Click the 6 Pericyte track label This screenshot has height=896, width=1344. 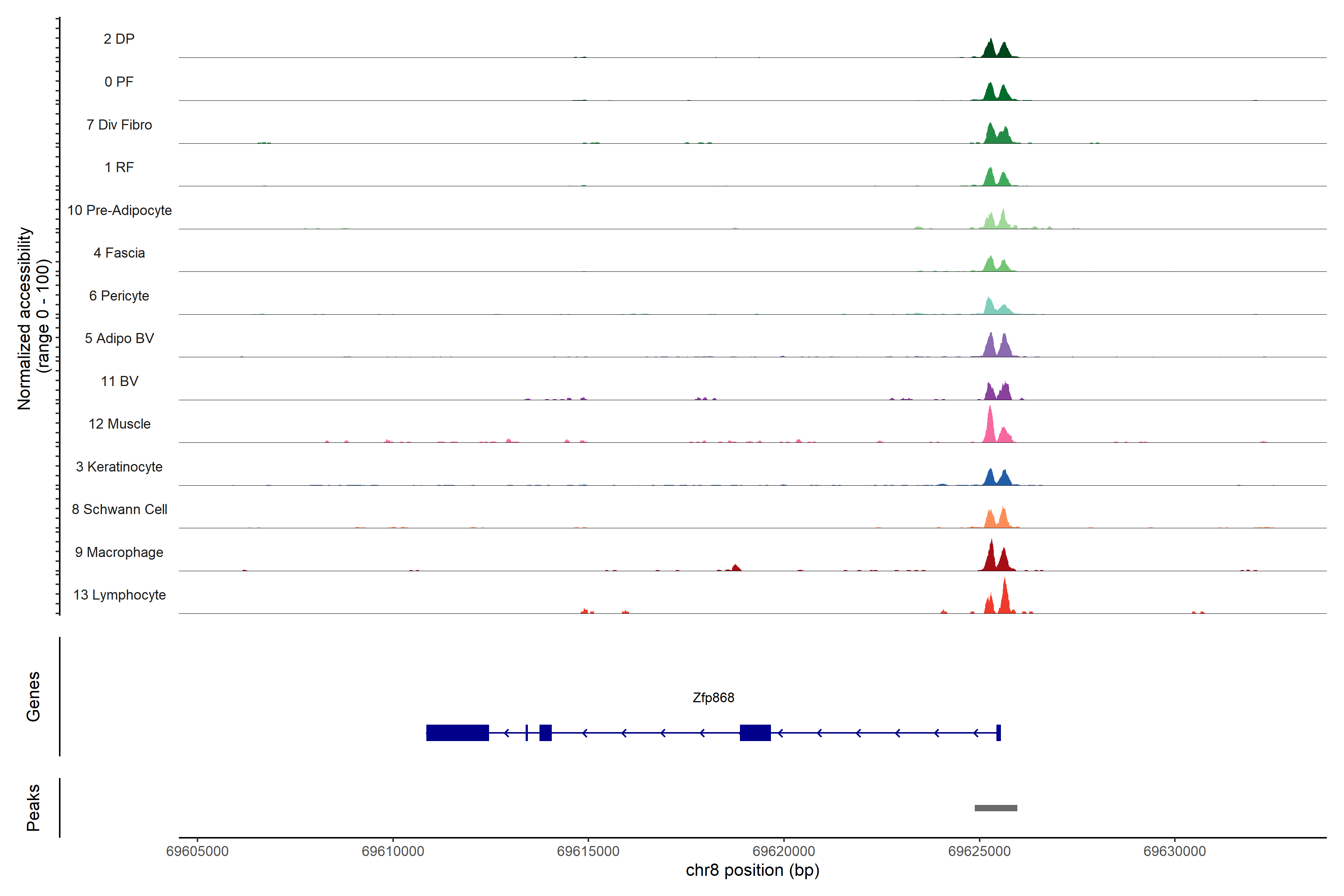click(x=119, y=295)
